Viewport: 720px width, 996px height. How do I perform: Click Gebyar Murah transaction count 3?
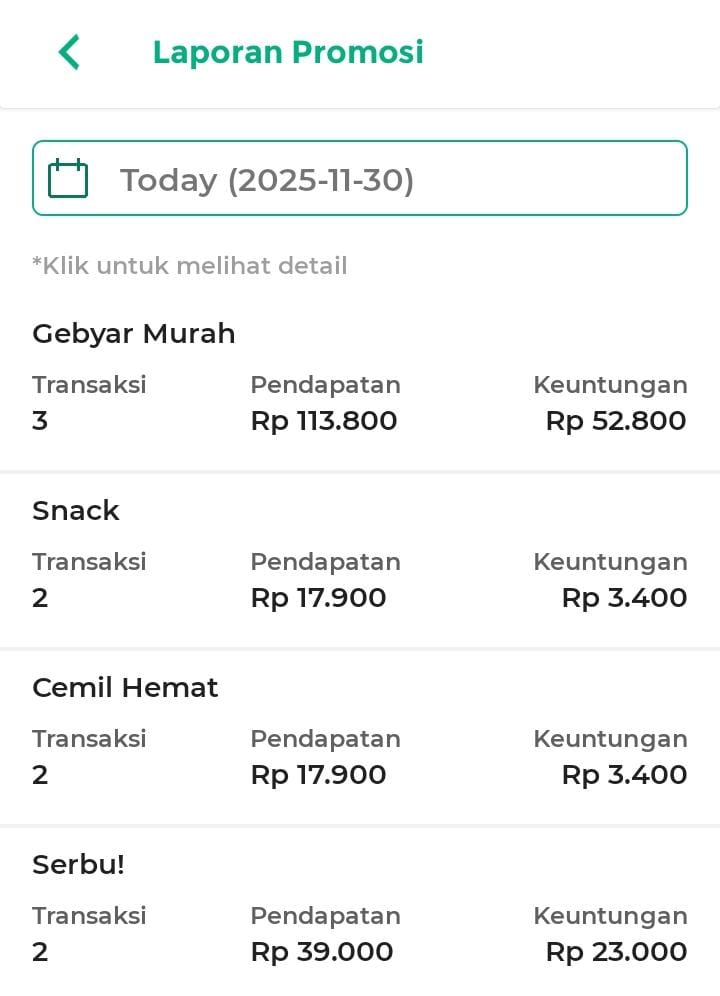tap(40, 421)
